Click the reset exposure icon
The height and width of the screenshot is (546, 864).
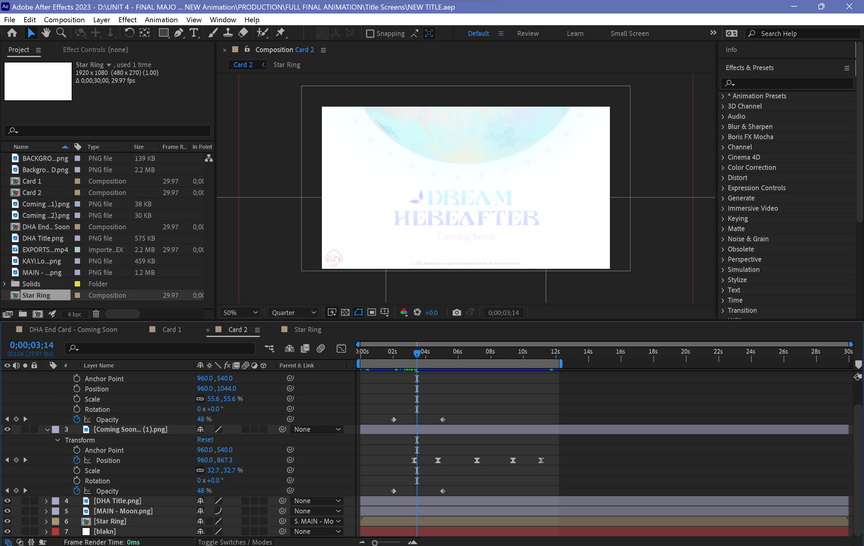(x=417, y=312)
